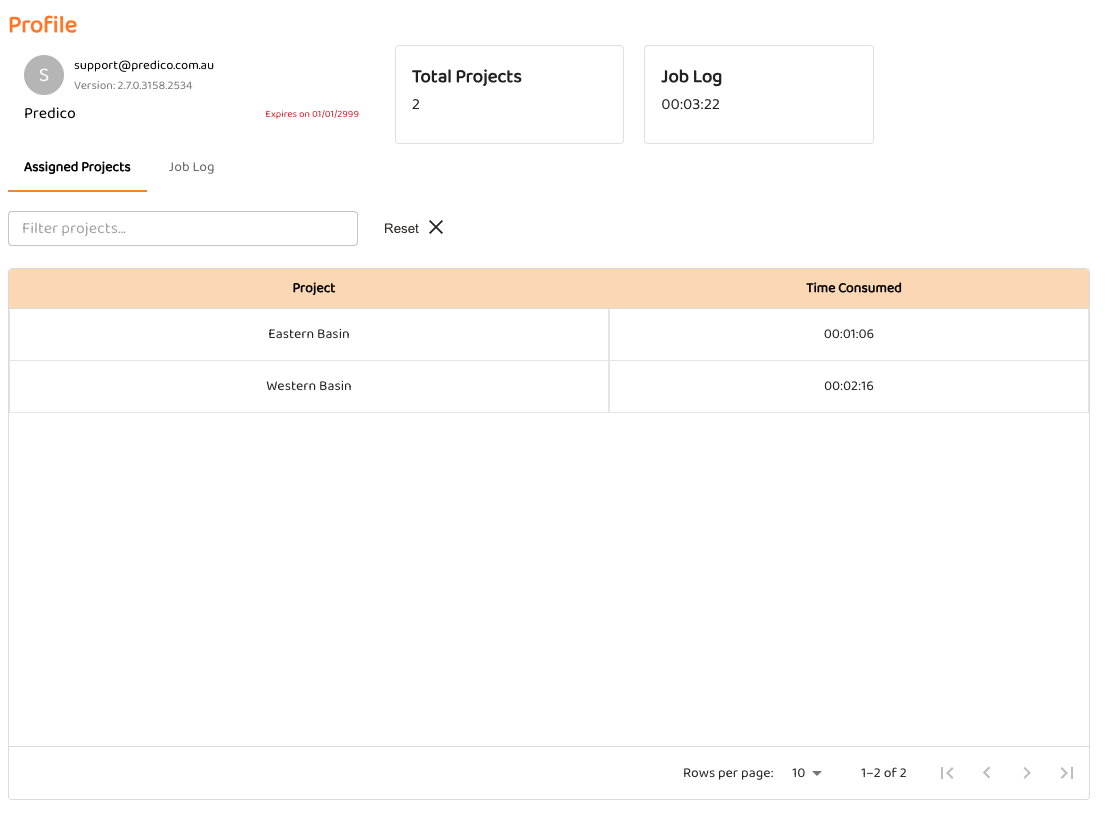Open the Job Log tab
The image size is (1106, 815).
tap(191, 167)
